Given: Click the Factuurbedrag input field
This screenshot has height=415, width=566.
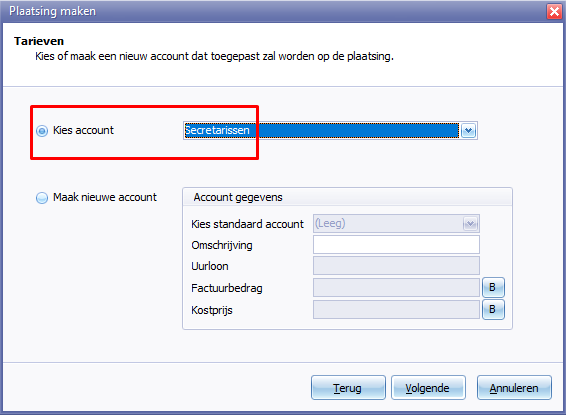Looking at the screenshot, I should tap(396, 288).
